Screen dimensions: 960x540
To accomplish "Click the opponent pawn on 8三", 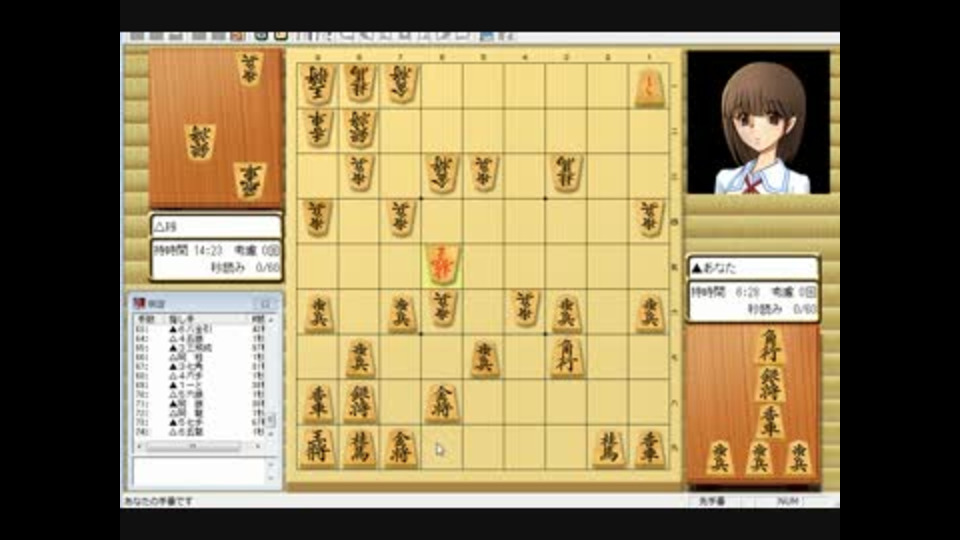I will click(359, 172).
